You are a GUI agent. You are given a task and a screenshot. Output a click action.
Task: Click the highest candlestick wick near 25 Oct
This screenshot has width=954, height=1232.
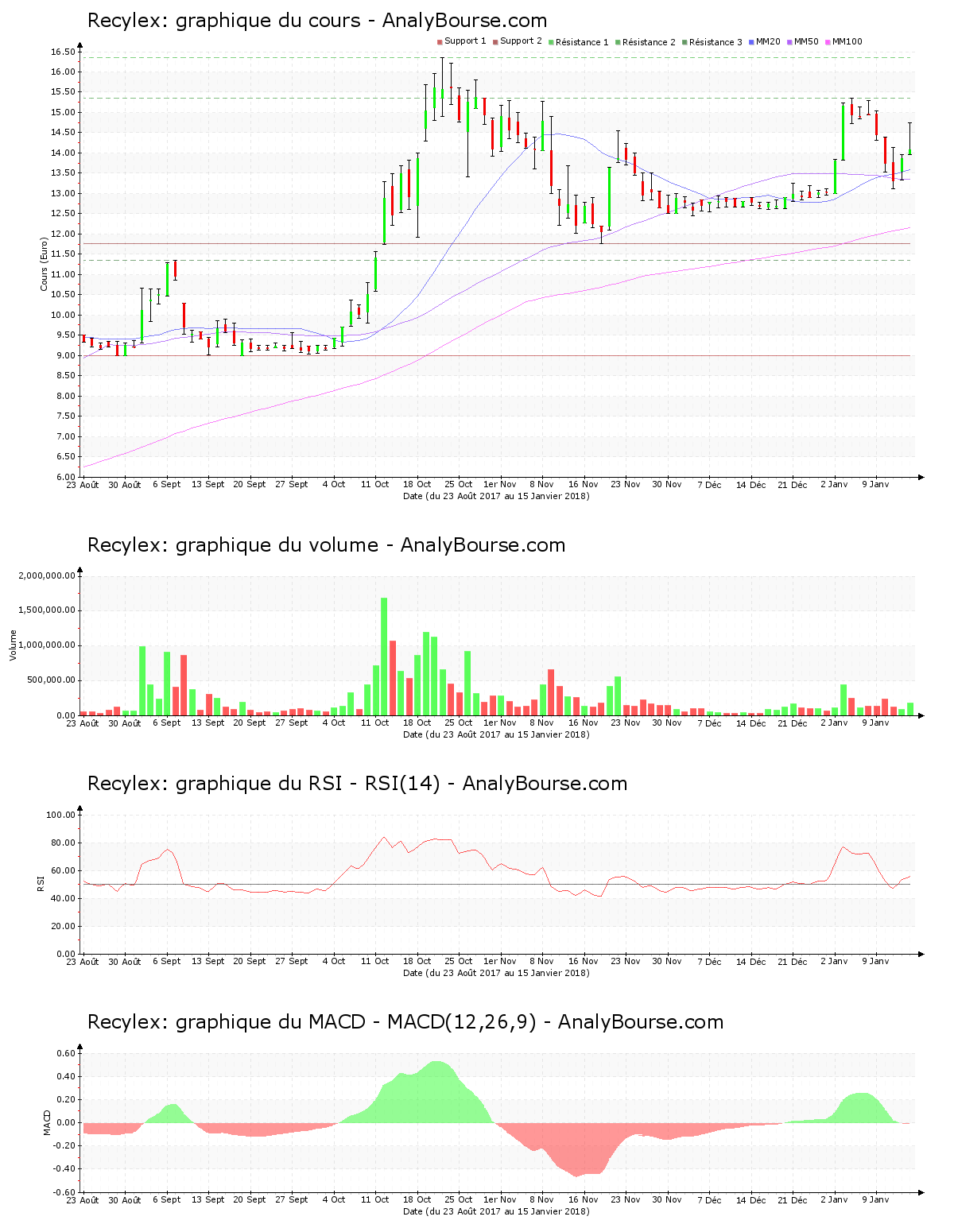tap(442, 87)
